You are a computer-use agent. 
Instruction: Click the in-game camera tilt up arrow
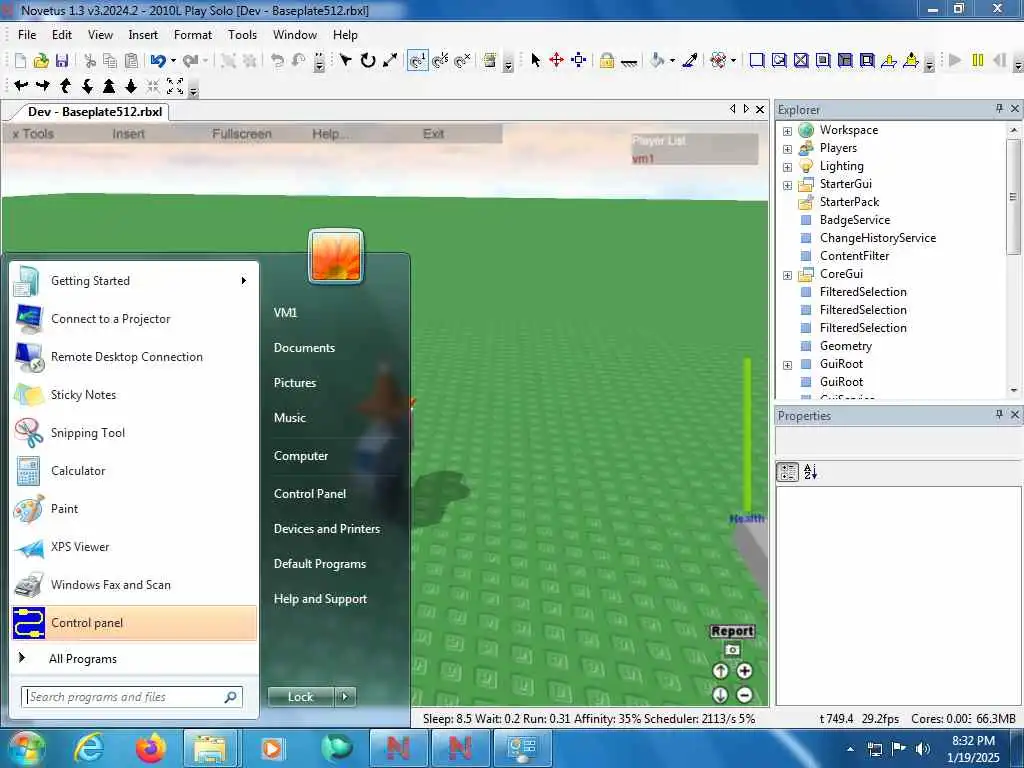tap(720, 671)
